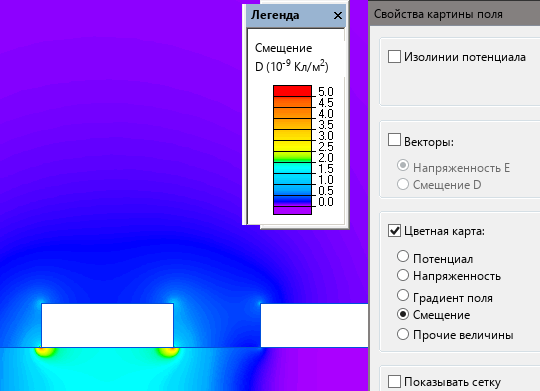The height and width of the screenshot is (391, 540).
Task: Click the 'Смещение' heading in the legend
Action: click(x=283, y=48)
